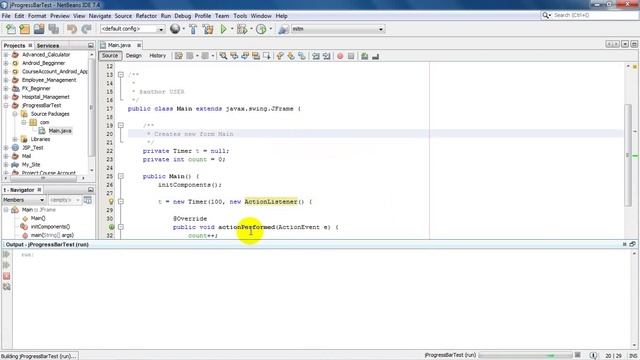Click the Shift Line Left icon
Image resolution: width=640 pixels, height=360 pixels.
316,56
